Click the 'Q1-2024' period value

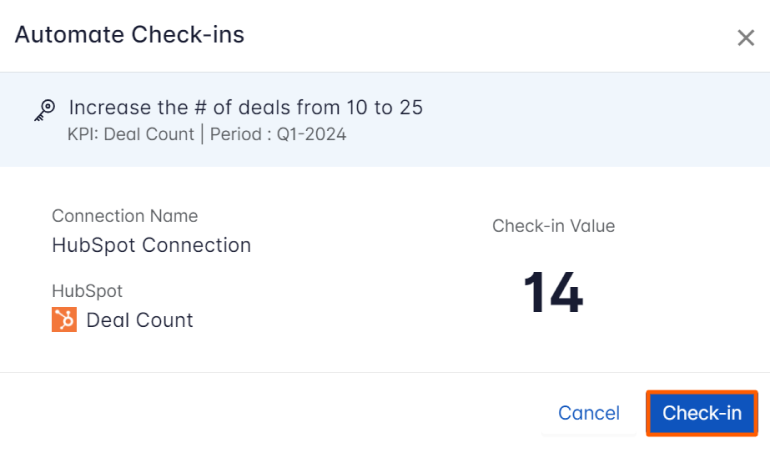point(312,134)
